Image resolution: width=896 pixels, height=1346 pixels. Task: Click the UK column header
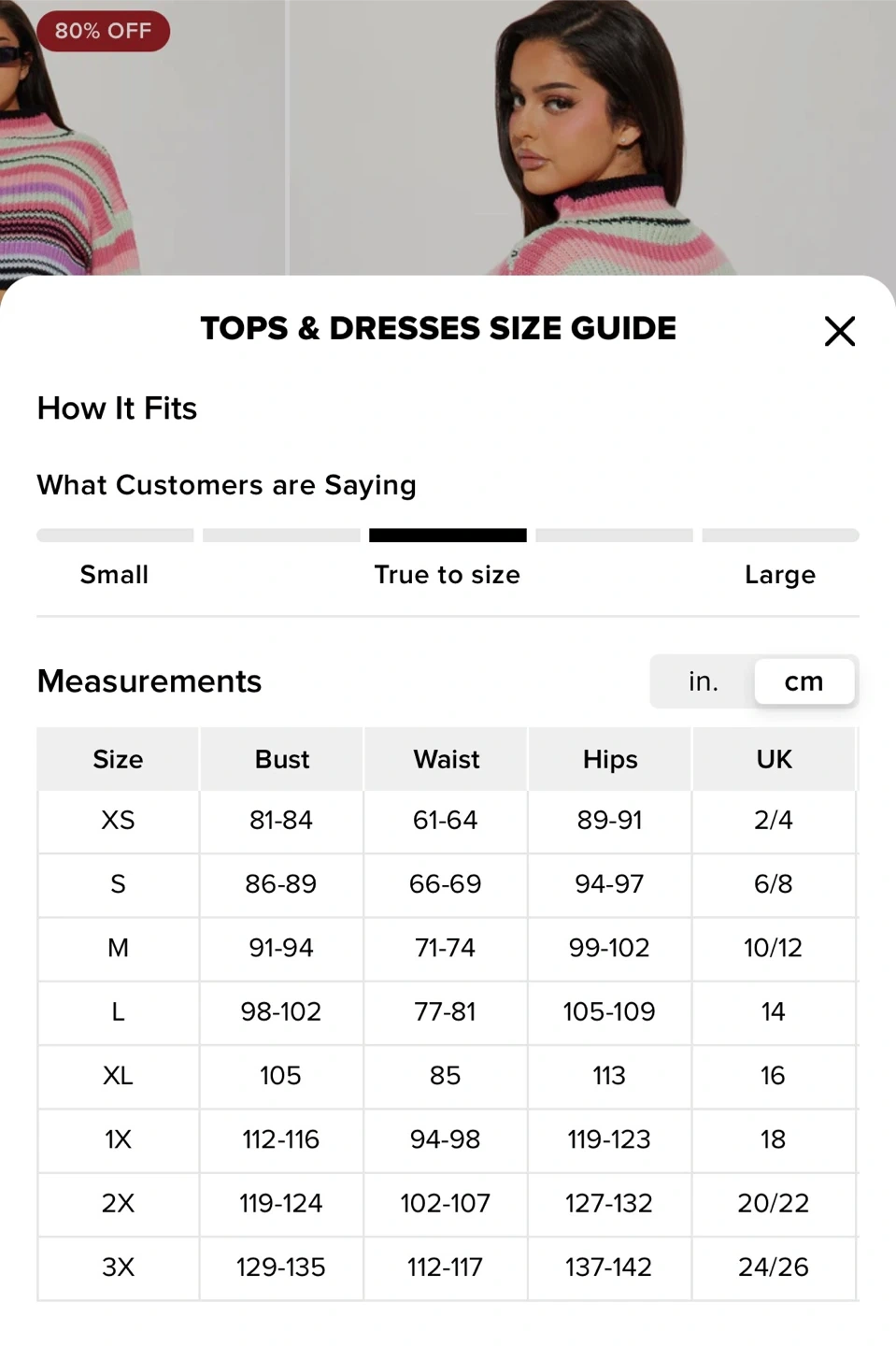point(774,759)
